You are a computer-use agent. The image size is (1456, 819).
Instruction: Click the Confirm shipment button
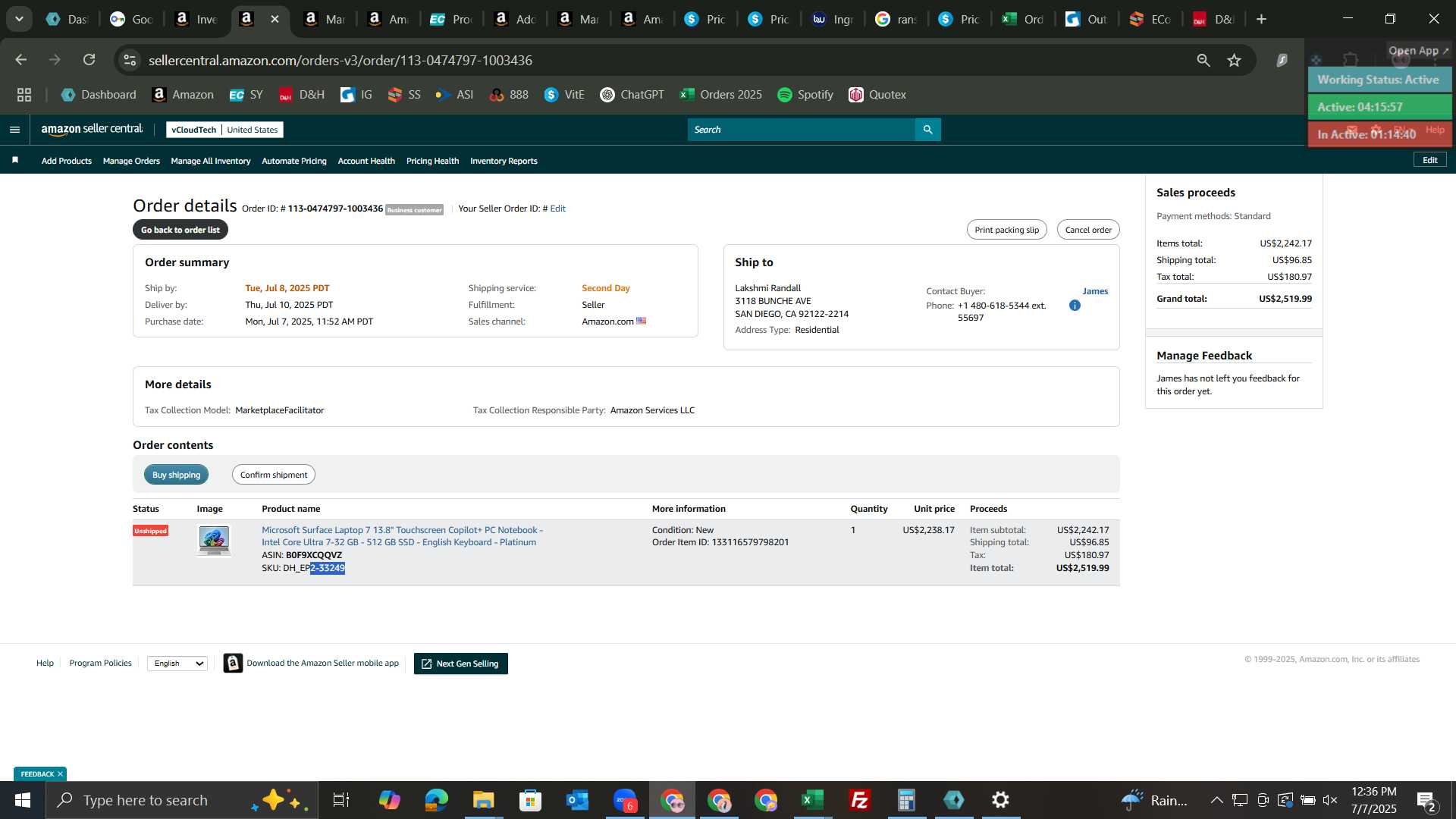click(x=274, y=475)
